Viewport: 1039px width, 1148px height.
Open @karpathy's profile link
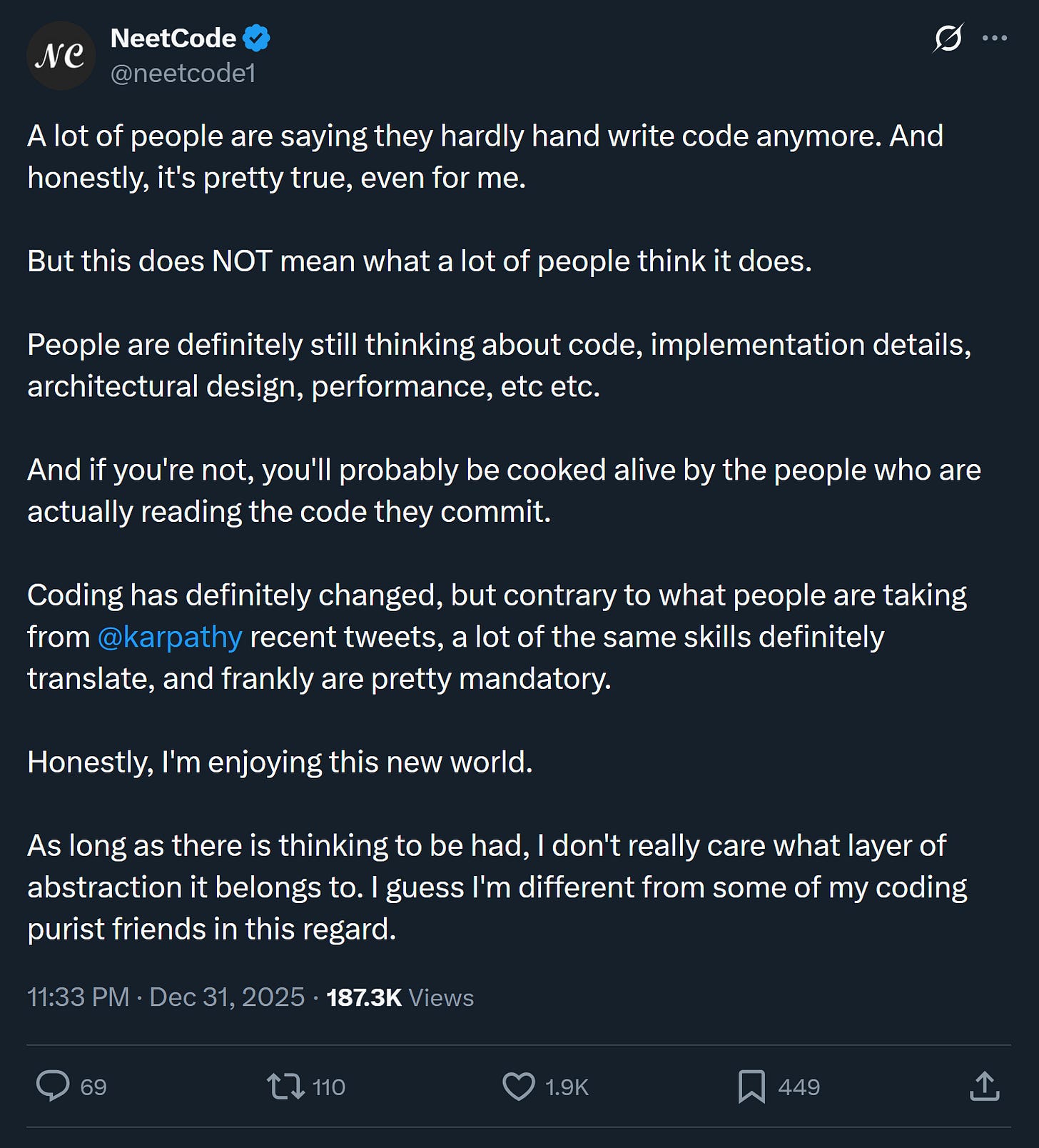coord(170,636)
